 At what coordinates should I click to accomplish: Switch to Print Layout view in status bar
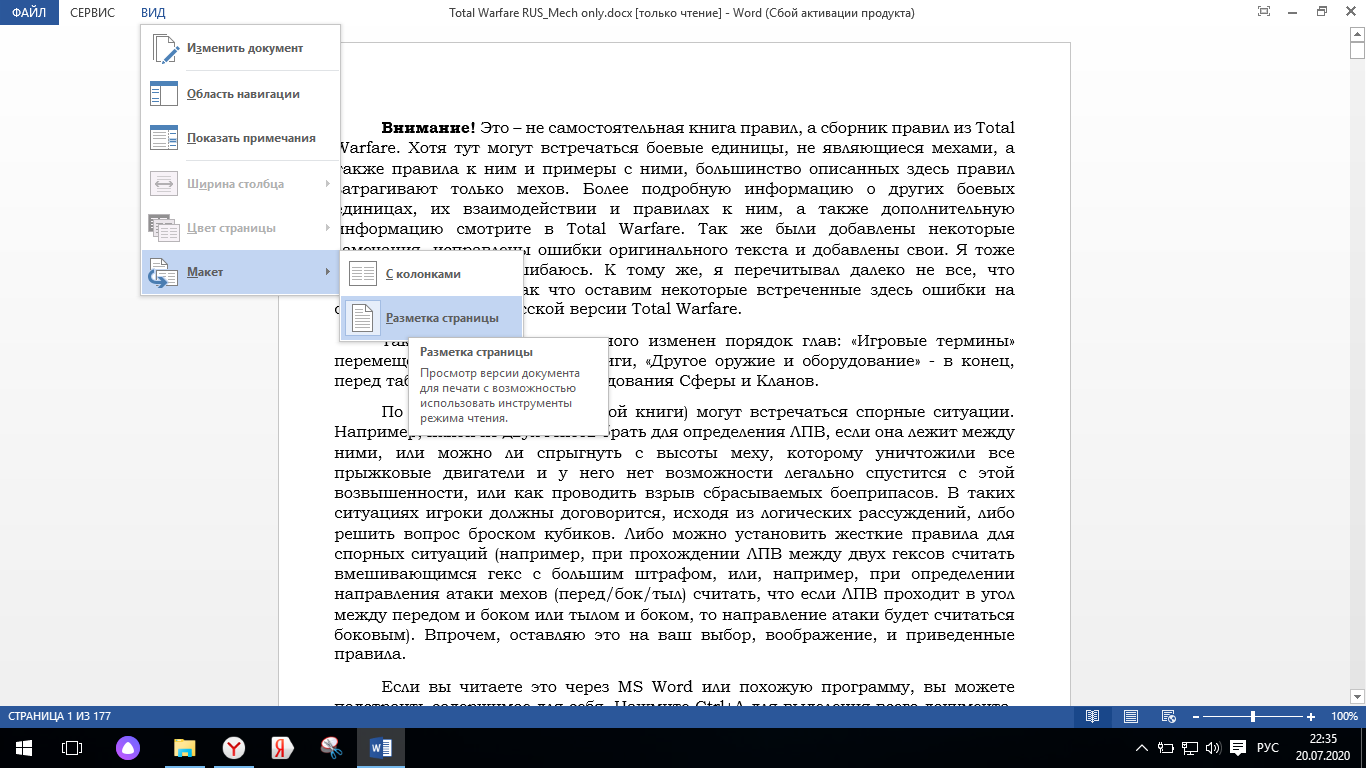(1131, 717)
